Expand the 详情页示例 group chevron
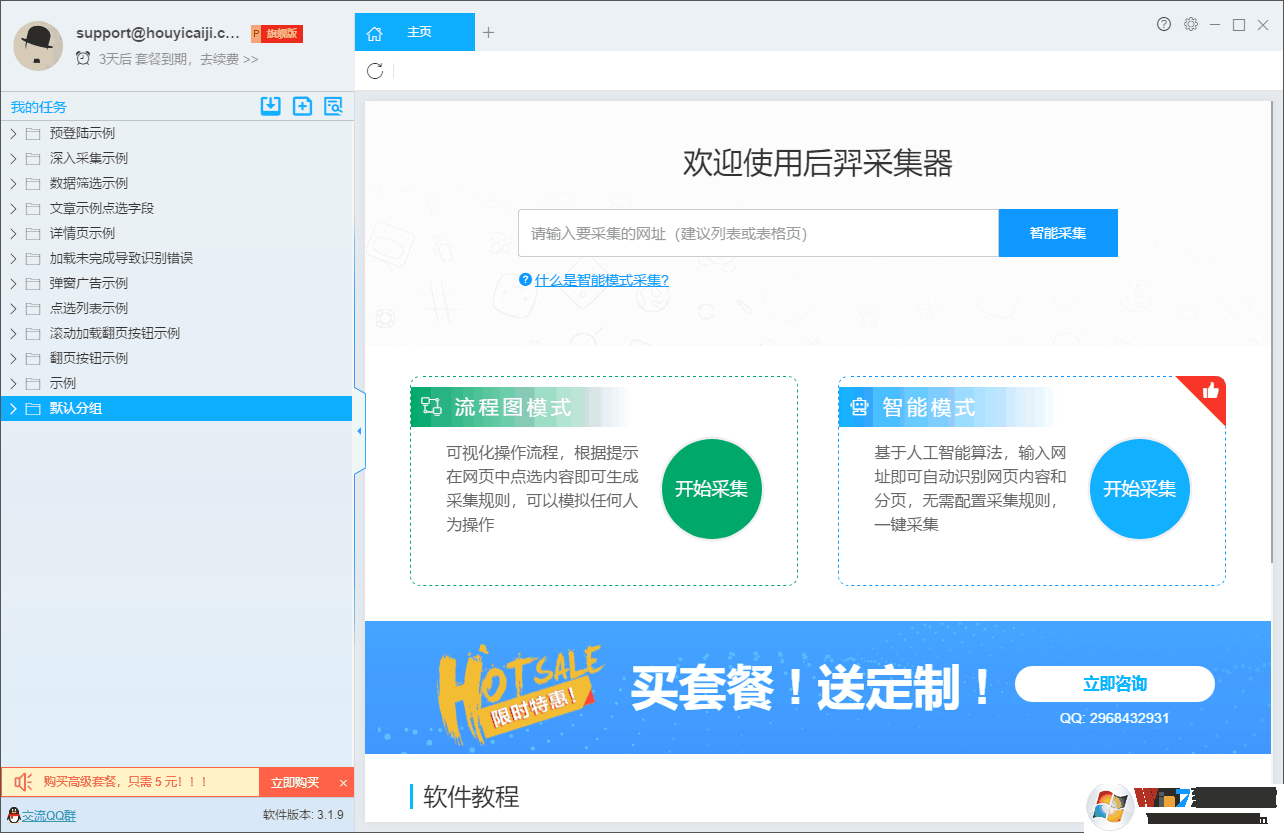 (x=13, y=233)
